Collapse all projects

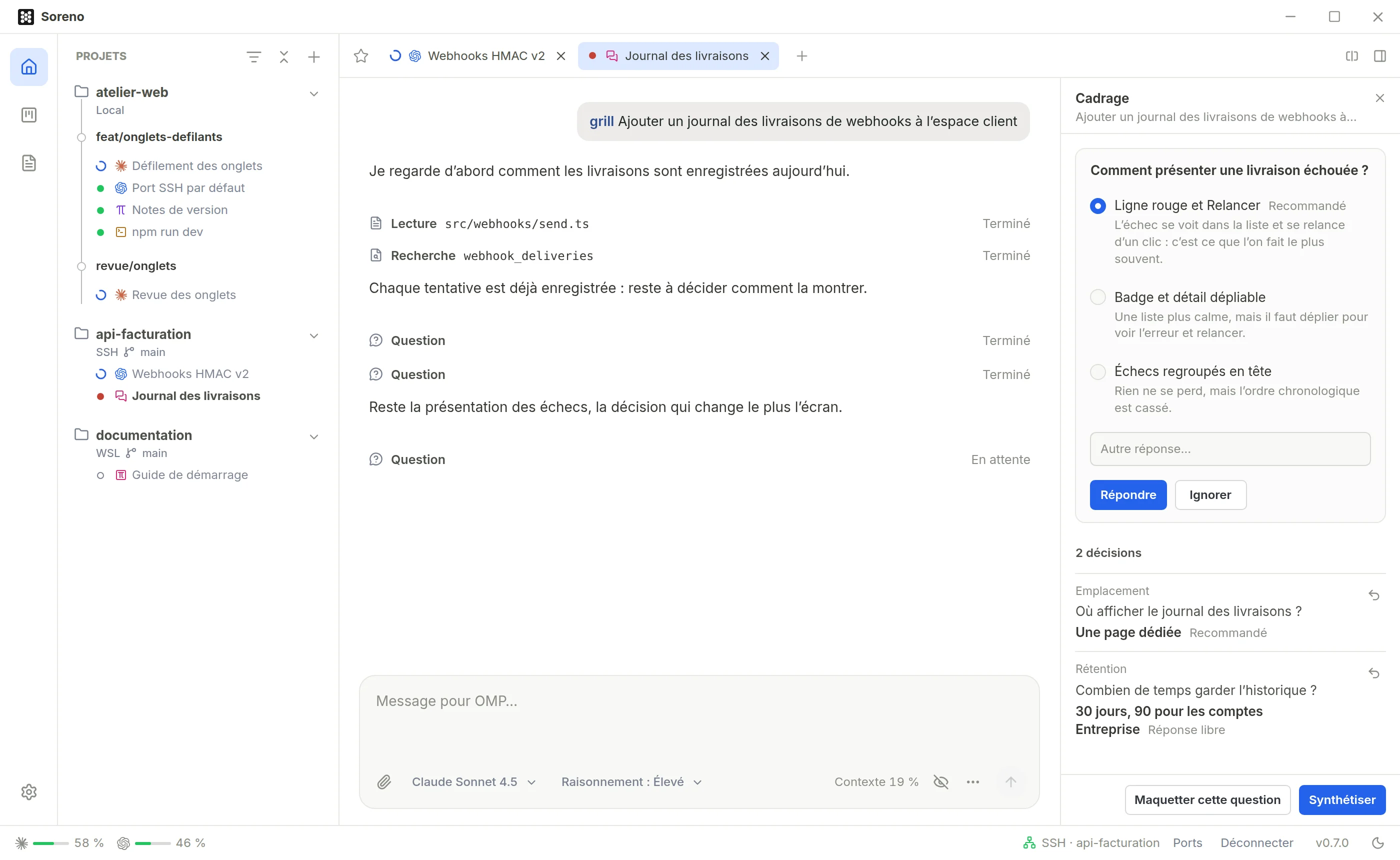[x=284, y=56]
